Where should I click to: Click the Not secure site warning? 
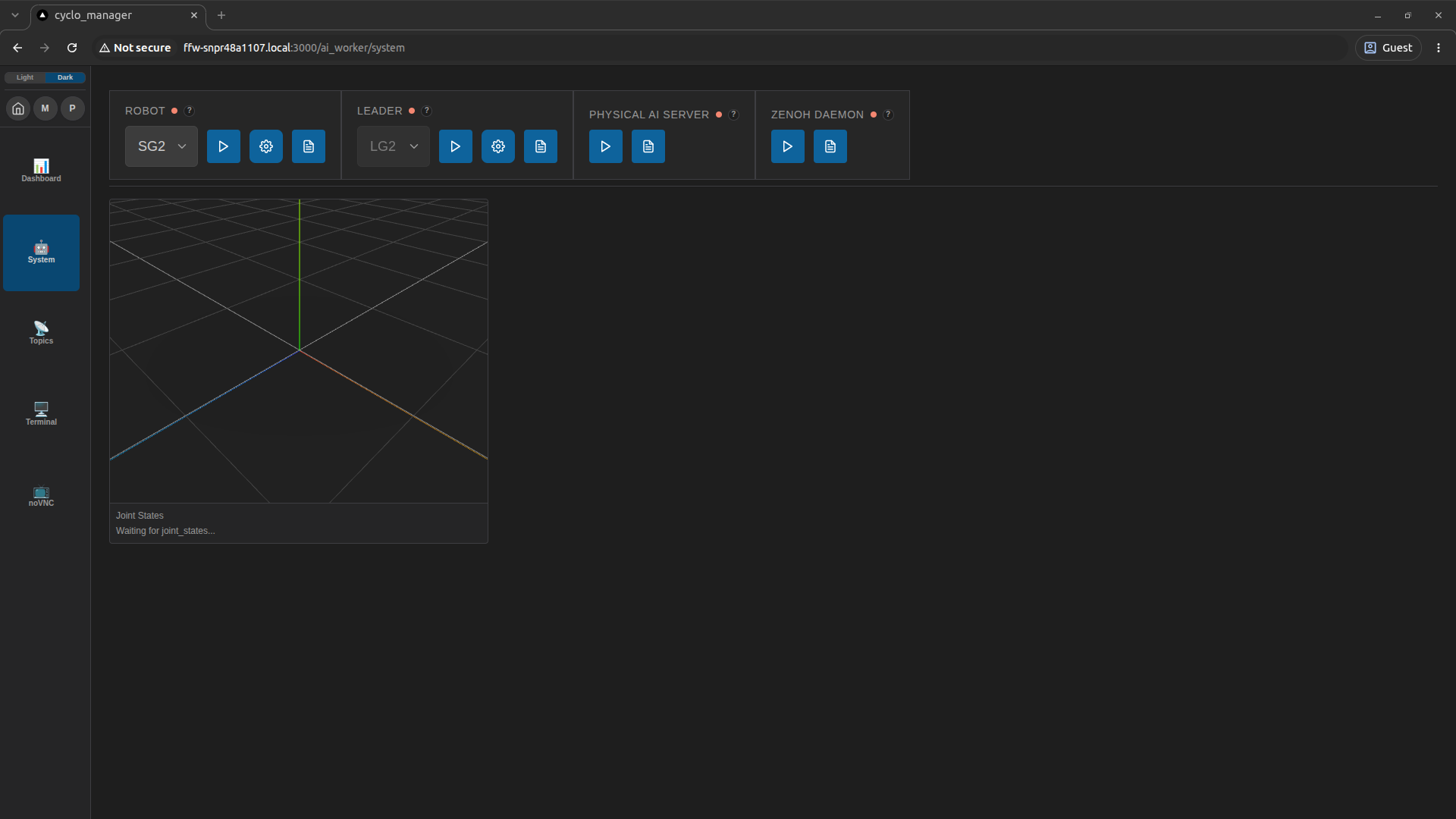[135, 48]
